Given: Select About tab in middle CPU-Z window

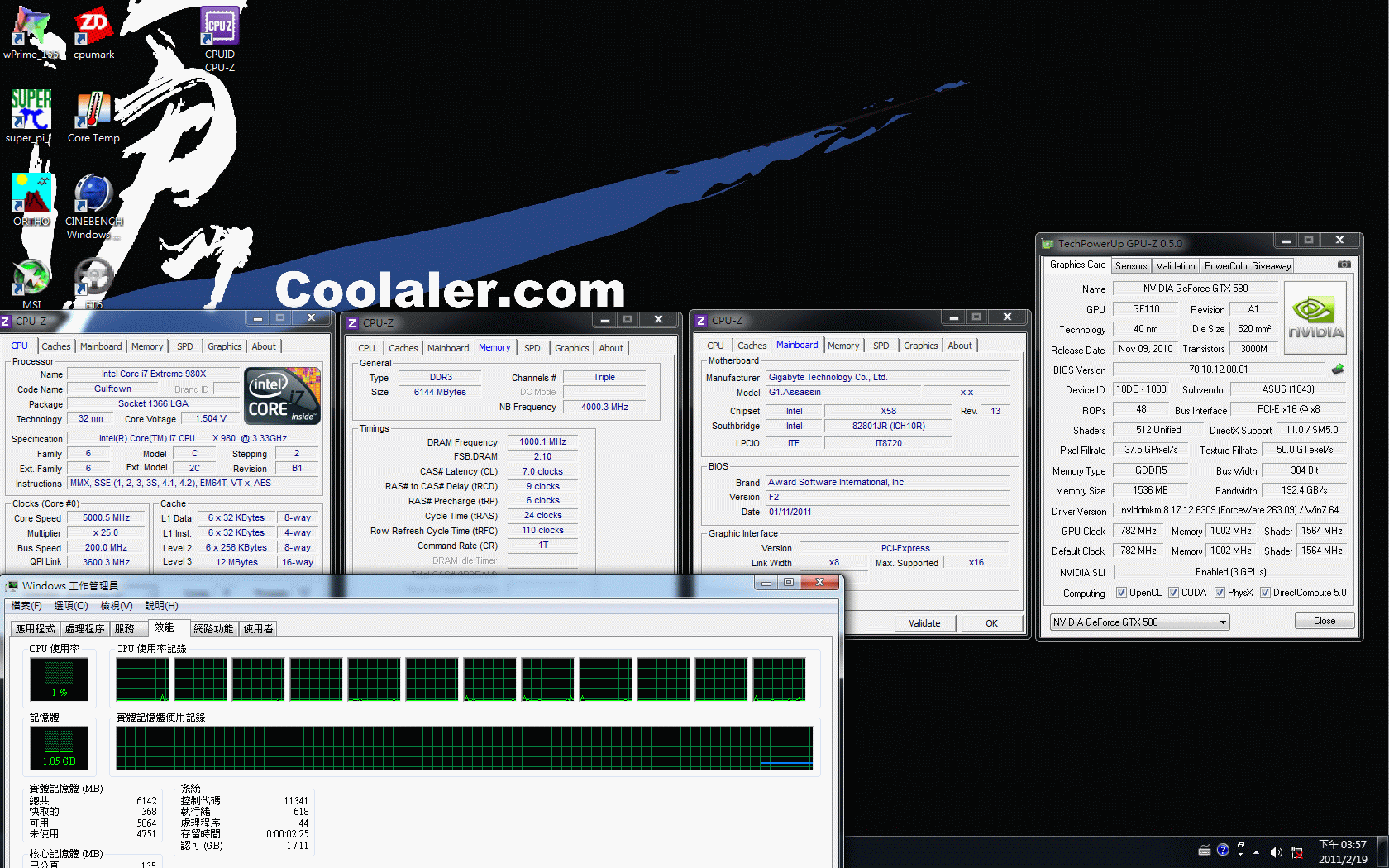Looking at the screenshot, I should tap(611, 348).
